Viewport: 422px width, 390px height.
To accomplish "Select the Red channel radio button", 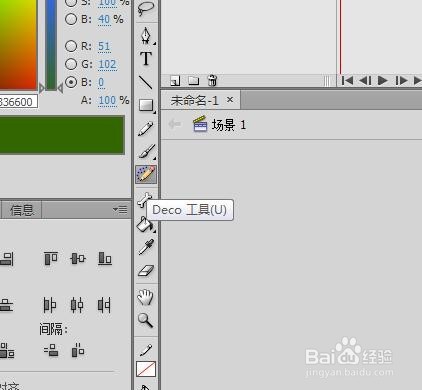I will click(x=71, y=46).
